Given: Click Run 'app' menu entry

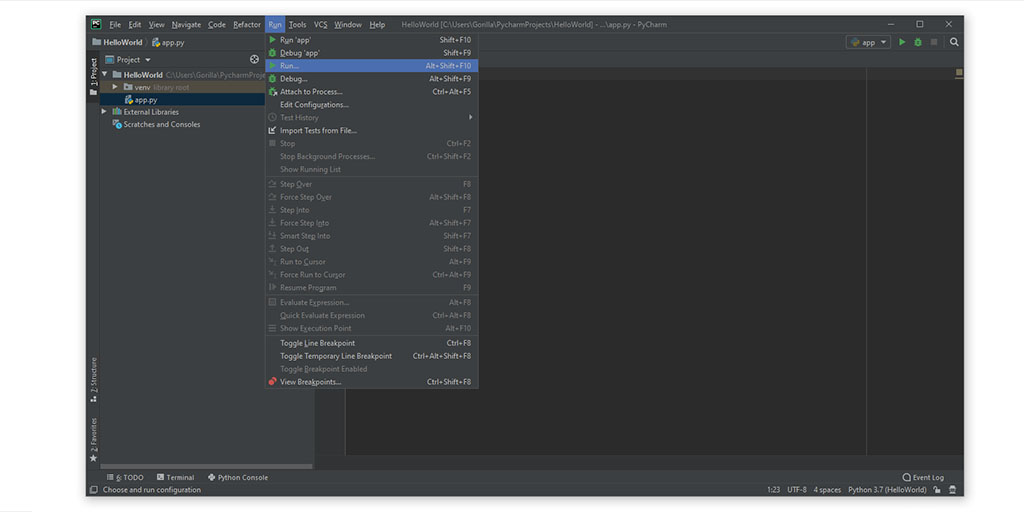Looking at the screenshot, I should click(x=372, y=40).
